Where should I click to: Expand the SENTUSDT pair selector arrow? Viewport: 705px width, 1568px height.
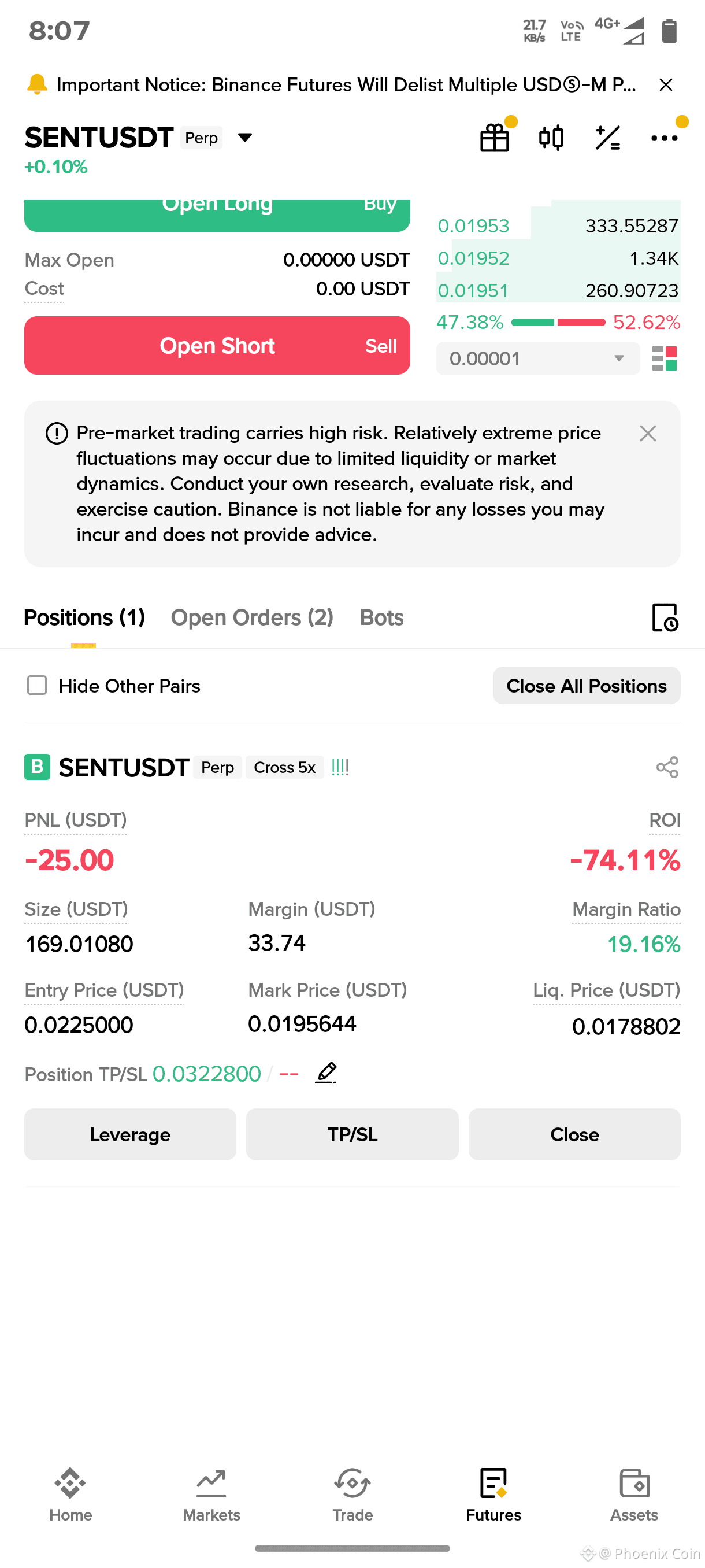coord(245,138)
